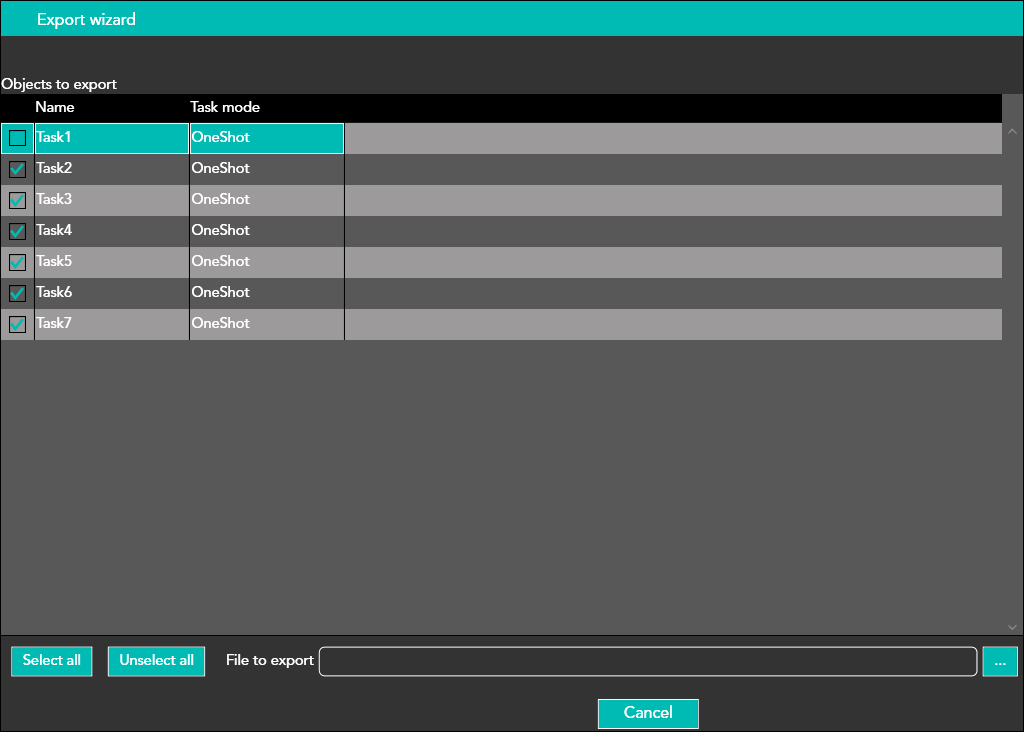The width and height of the screenshot is (1024, 732).
Task: Focus the File to export field
Action: pyautogui.click(x=647, y=661)
